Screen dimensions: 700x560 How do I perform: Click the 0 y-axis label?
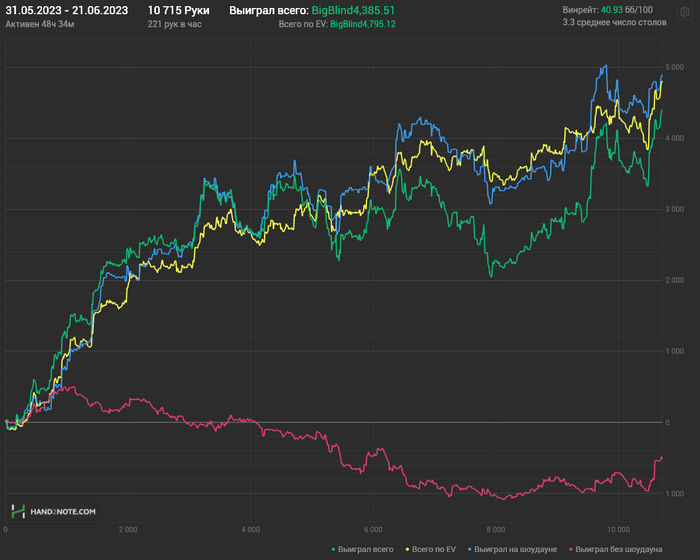667,422
